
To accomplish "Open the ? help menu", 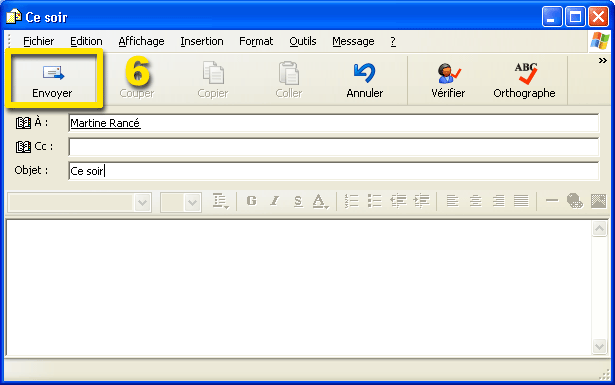I will (393, 41).
